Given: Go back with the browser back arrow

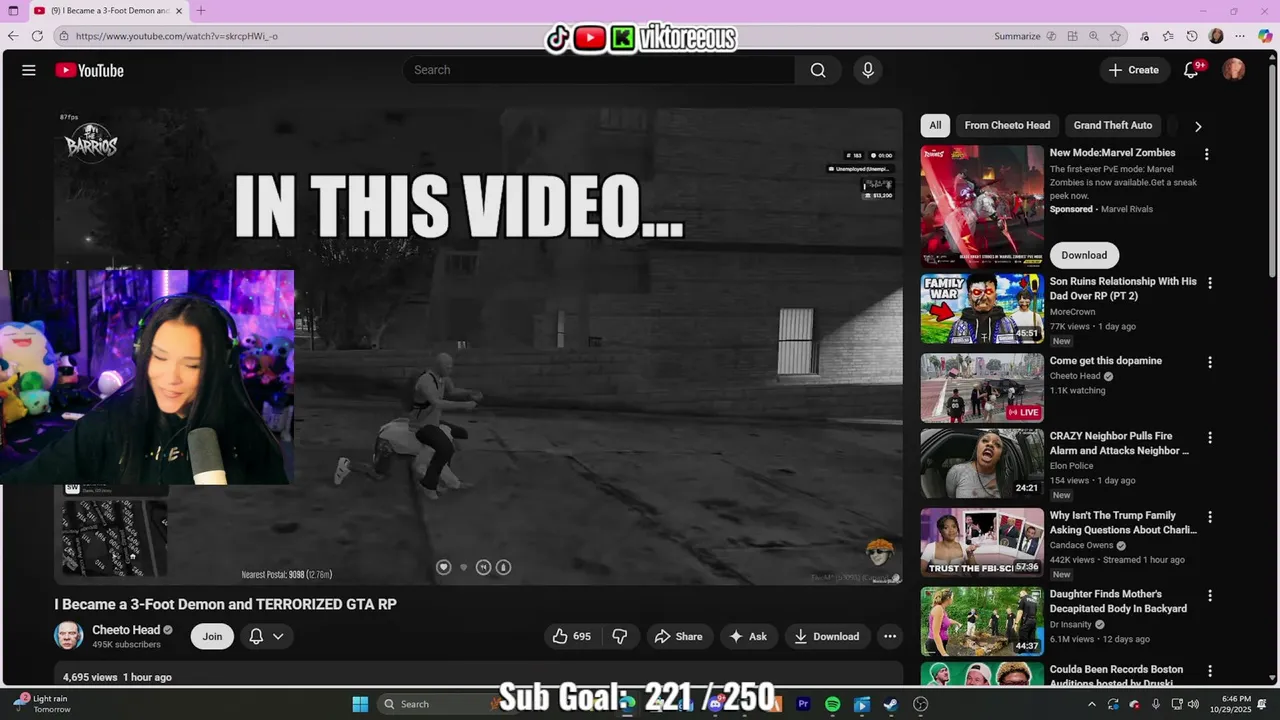Looking at the screenshot, I should pyautogui.click(x=13, y=36).
